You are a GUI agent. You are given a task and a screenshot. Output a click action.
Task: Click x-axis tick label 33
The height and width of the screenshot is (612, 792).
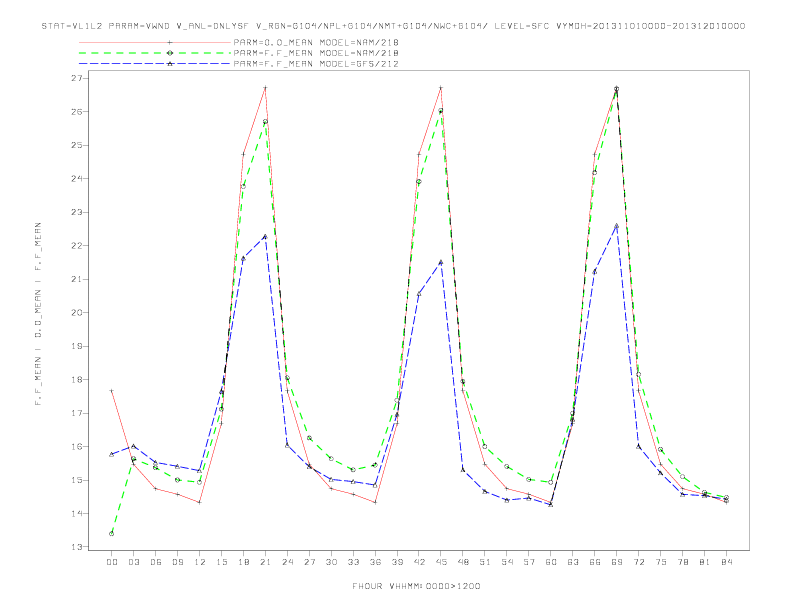[x=353, y=562]
